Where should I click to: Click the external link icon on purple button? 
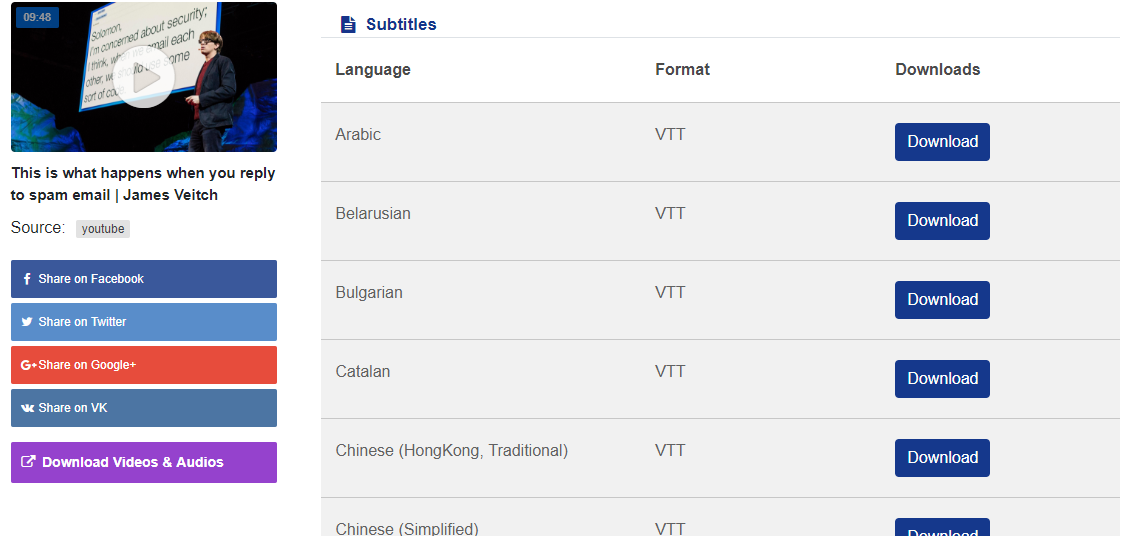29,462
